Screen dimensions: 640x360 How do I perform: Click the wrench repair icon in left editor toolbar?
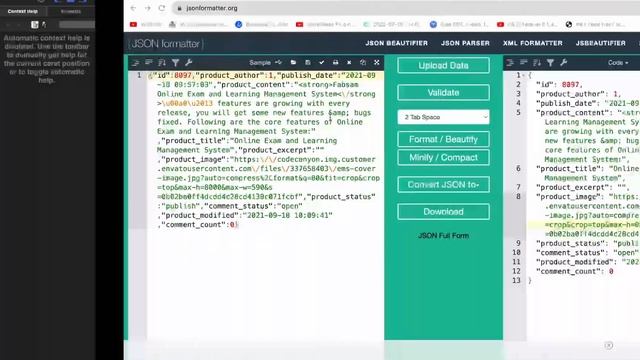[189, 62]
